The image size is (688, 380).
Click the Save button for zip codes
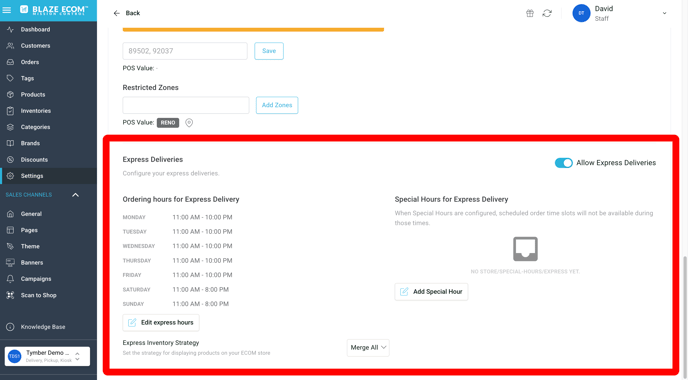tap(269, 51)
